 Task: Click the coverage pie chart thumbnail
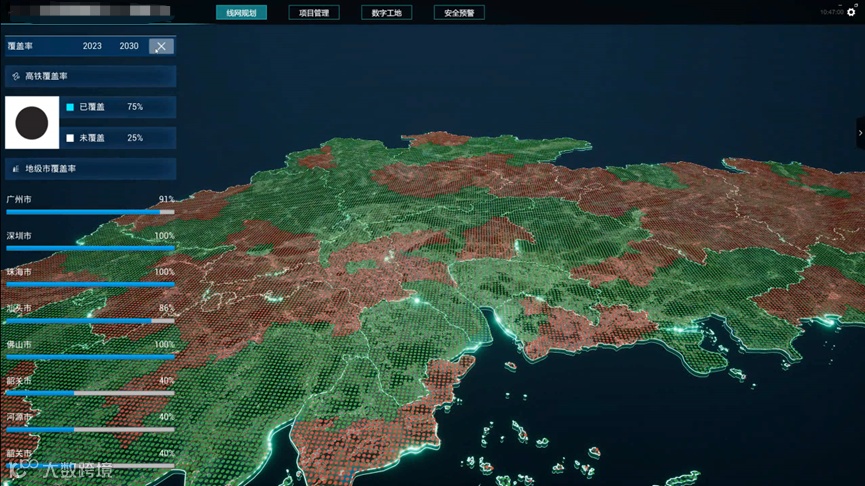click(32, 122)
